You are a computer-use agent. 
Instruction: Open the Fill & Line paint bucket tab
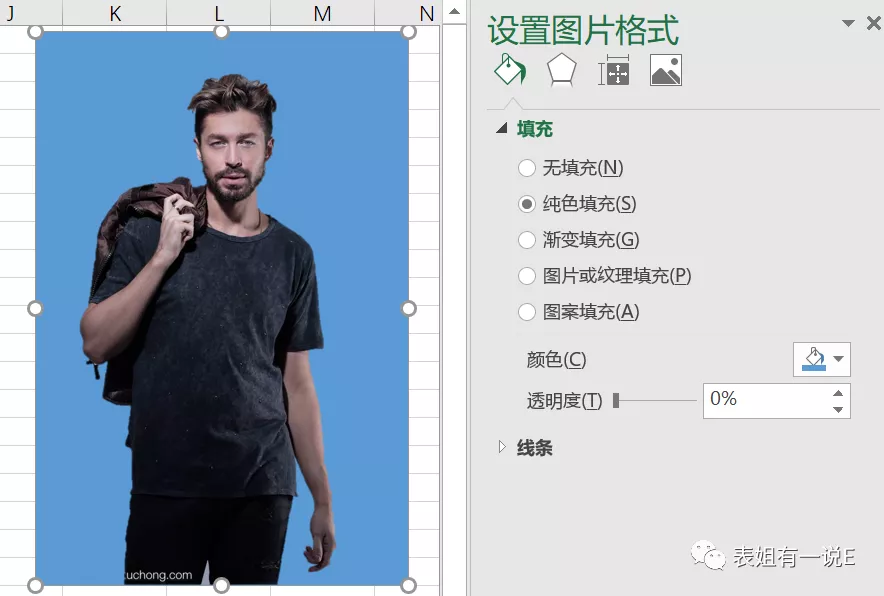point(510,69)
